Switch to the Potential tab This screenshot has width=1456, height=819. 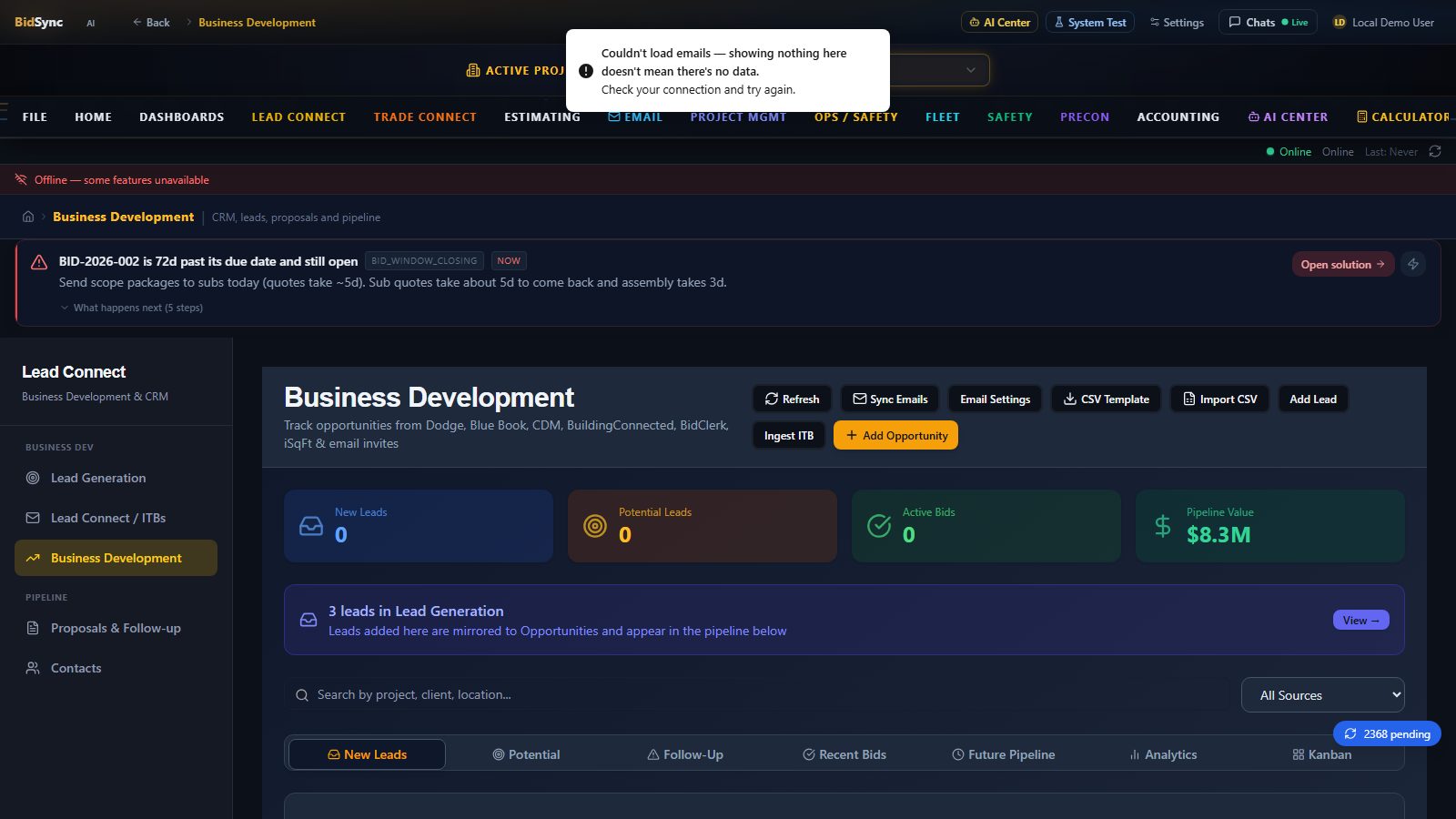tap(526, 754)
